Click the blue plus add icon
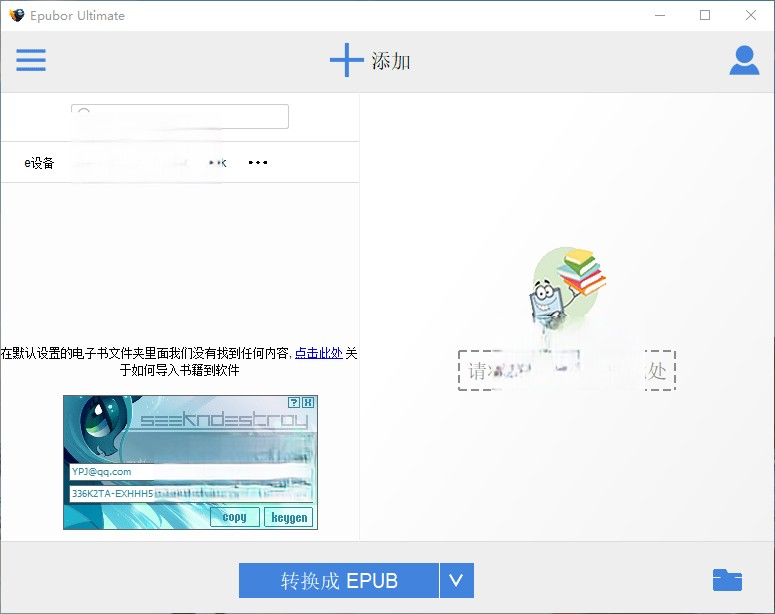 pyautogui.click(x=346, y=60)
